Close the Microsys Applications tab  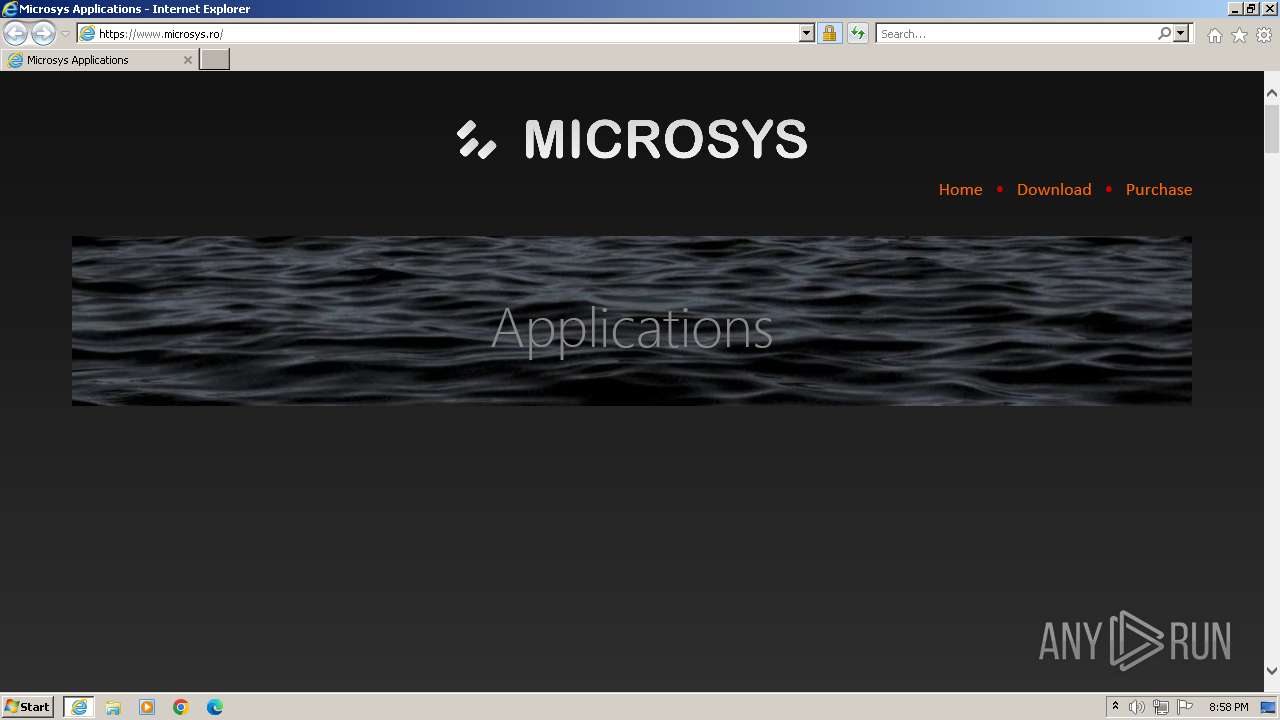(x=187, y=60)
